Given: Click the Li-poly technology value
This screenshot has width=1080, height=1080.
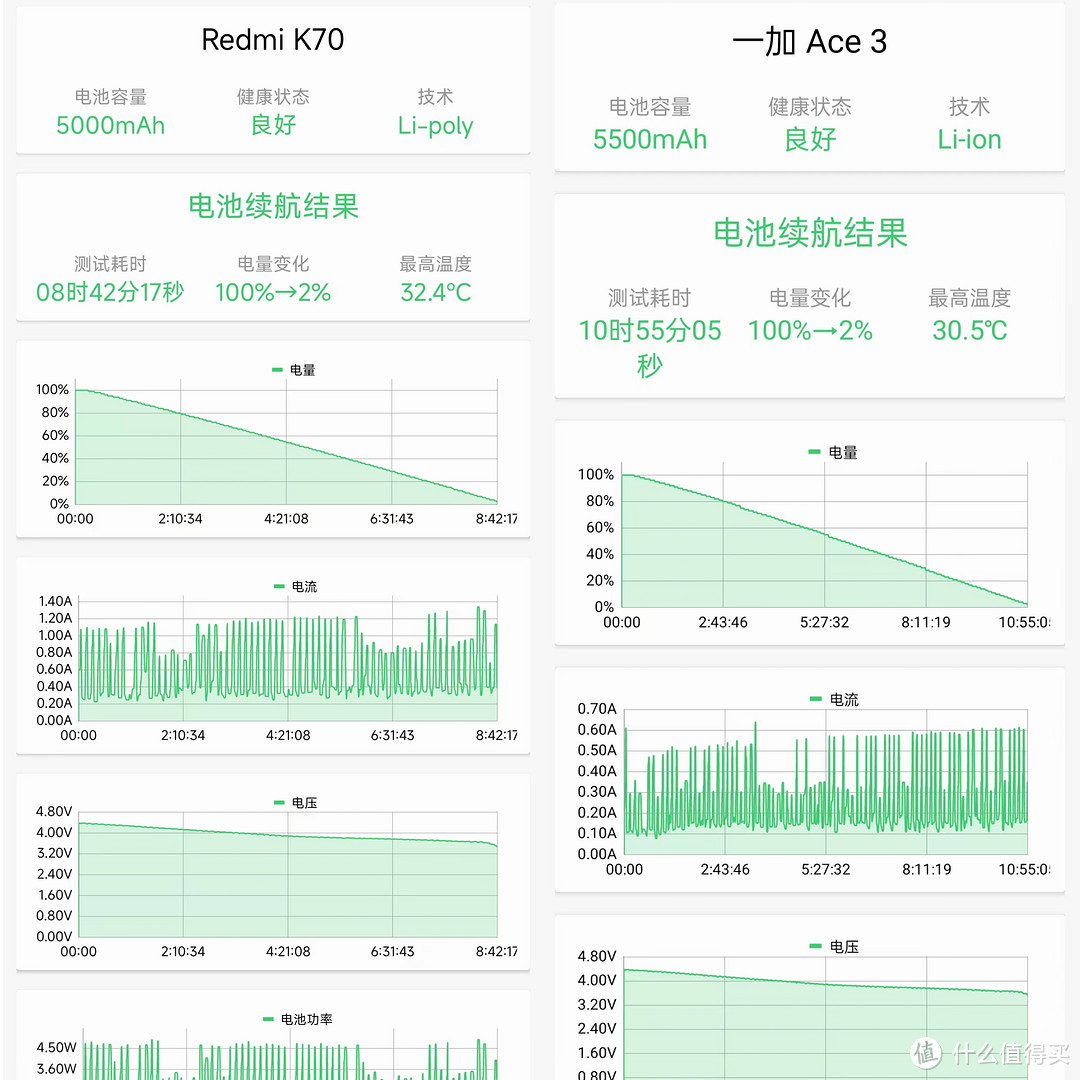Looking at the screenshot, I should tap(435, 125).
